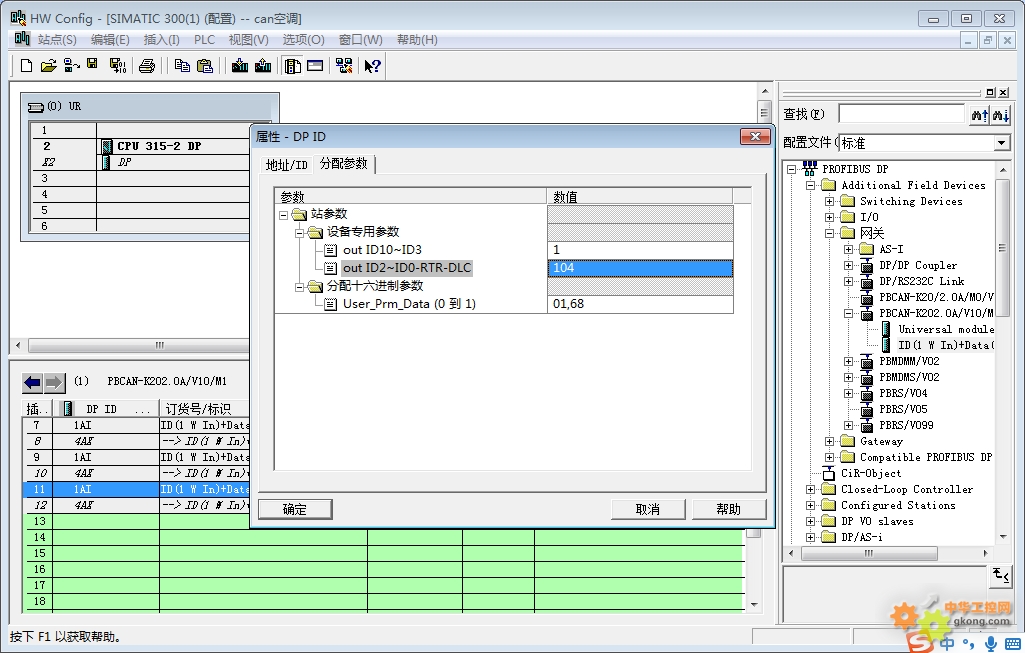Select Universal module in catalog tree

945,329
